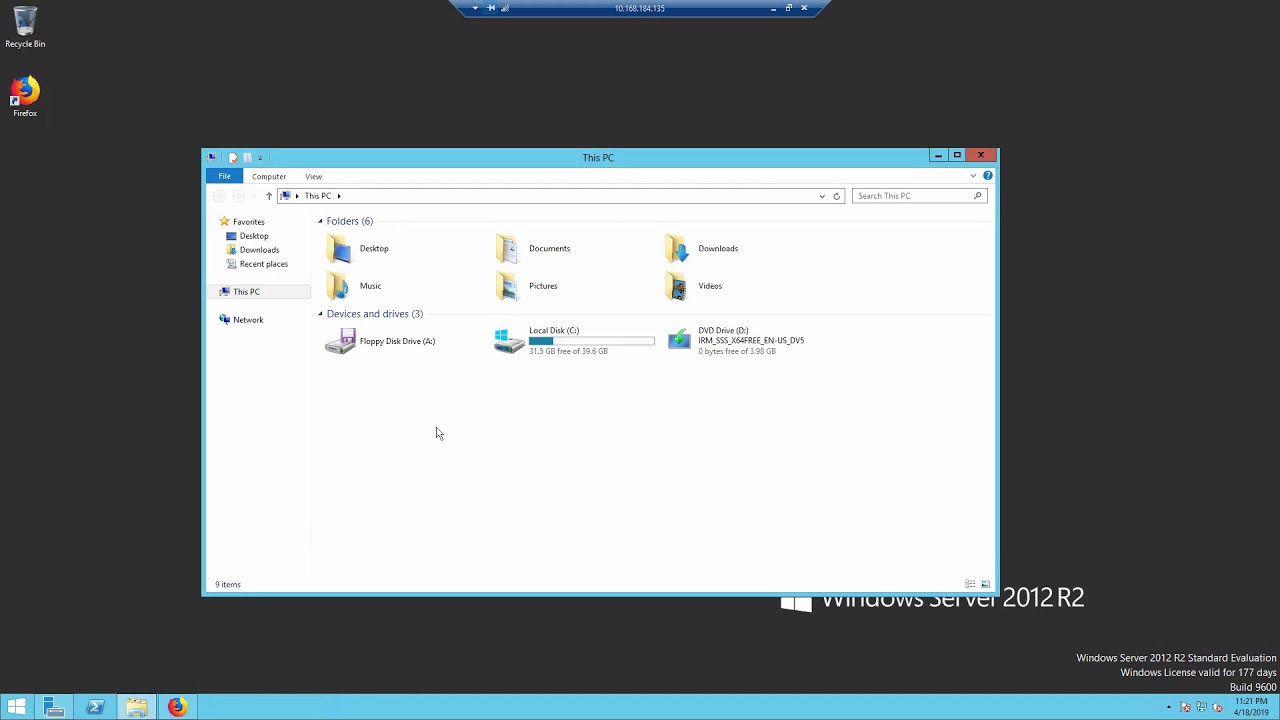This screenshot has width=1280, height=720.
Task: Click the Local Disk (C:) usage bar
Action: (x=592, y=341)
